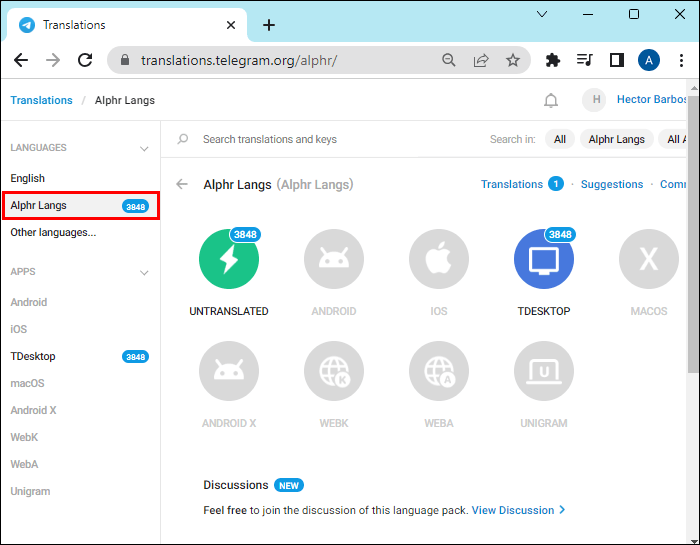700x545 pixels.
Task: Click the View Discussion link
Action: point(518,510)
